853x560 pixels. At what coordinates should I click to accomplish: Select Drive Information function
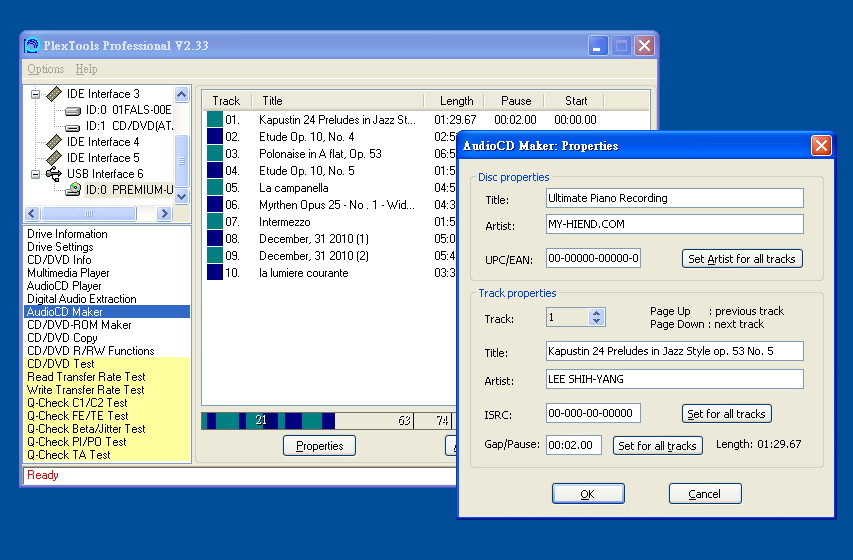point(67,234)
